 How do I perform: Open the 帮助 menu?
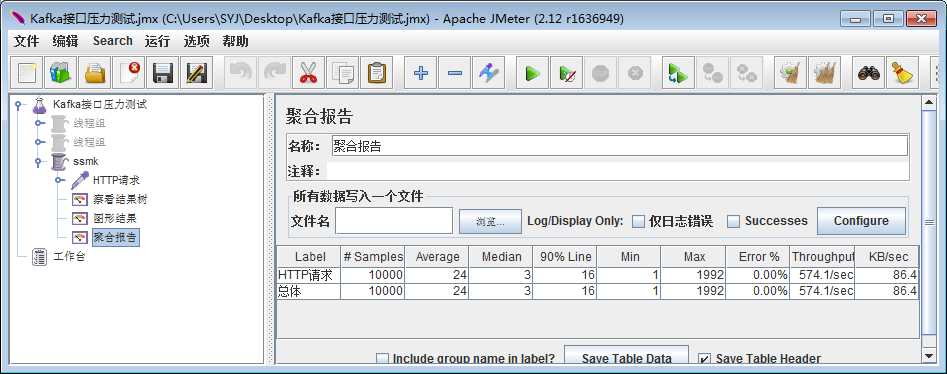coord(235,41)
